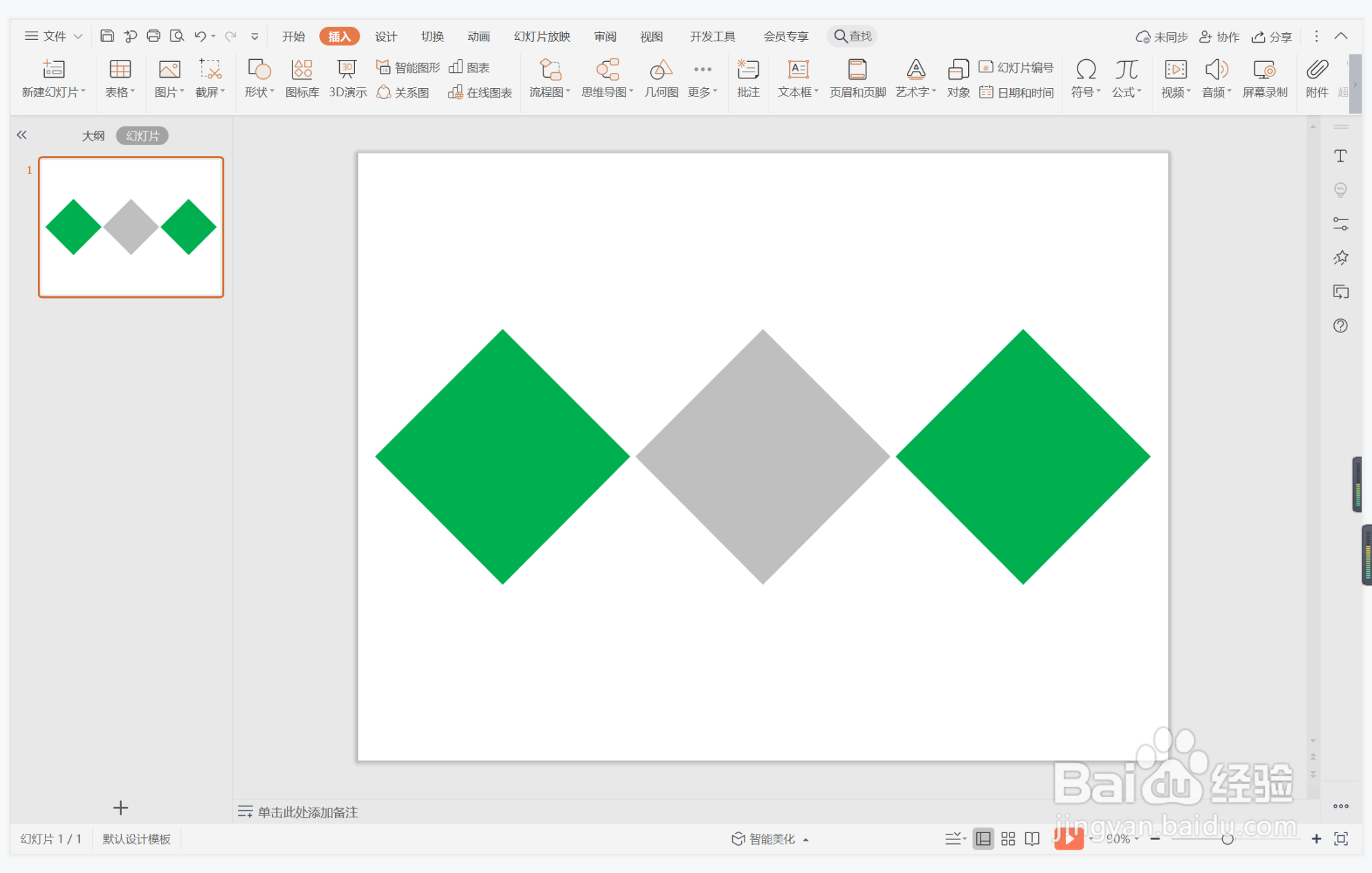This screenshot has height=873, width=1372.
Task: Open the 文件 menu dropdown arrow
Action: [x=78, y=36]
